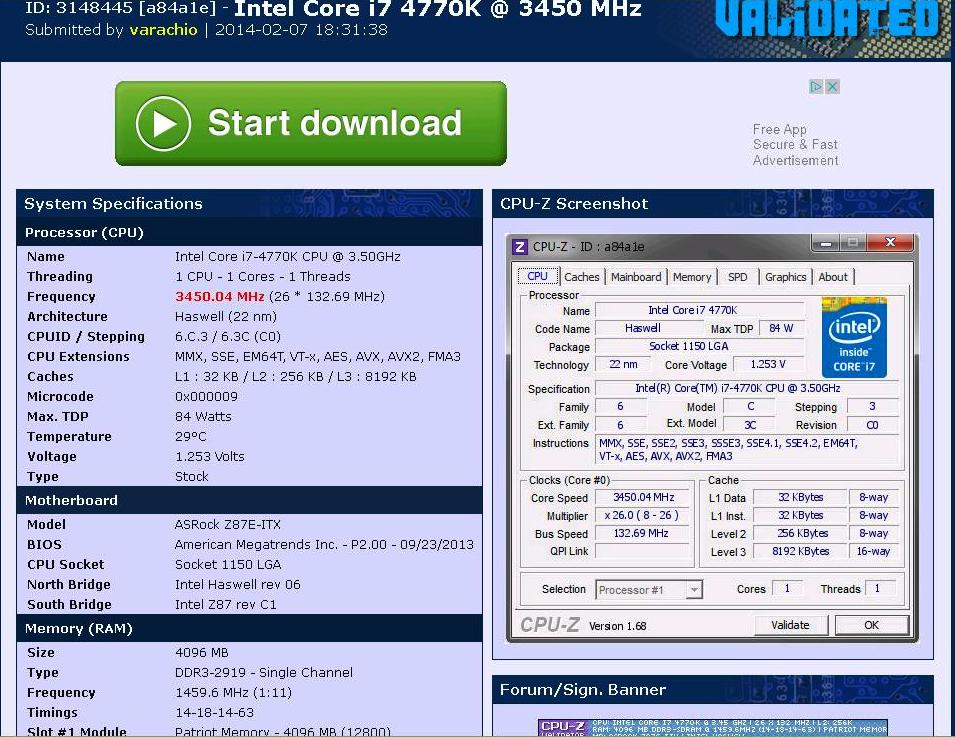The height and width of the screenshot is (737, 955).
Task: Click the Package Socket 1150 LGA field
Action: [x=700, y=346]
